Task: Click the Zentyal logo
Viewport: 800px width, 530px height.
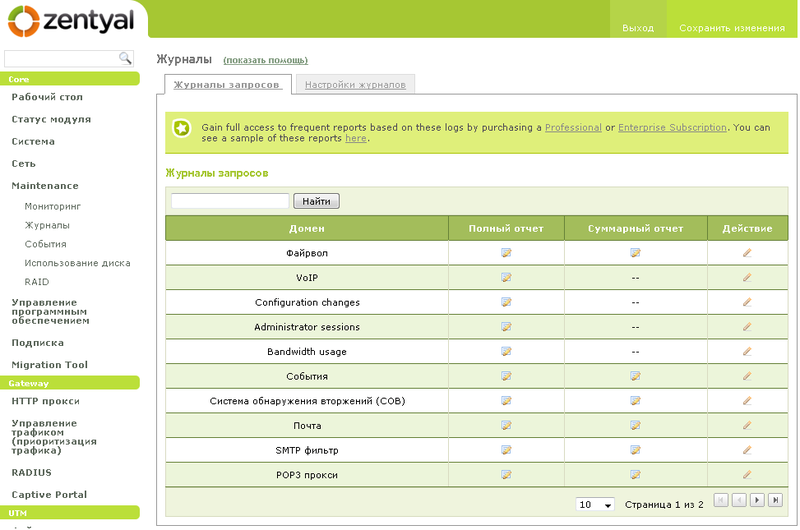Action: click(x=71, y=21)
